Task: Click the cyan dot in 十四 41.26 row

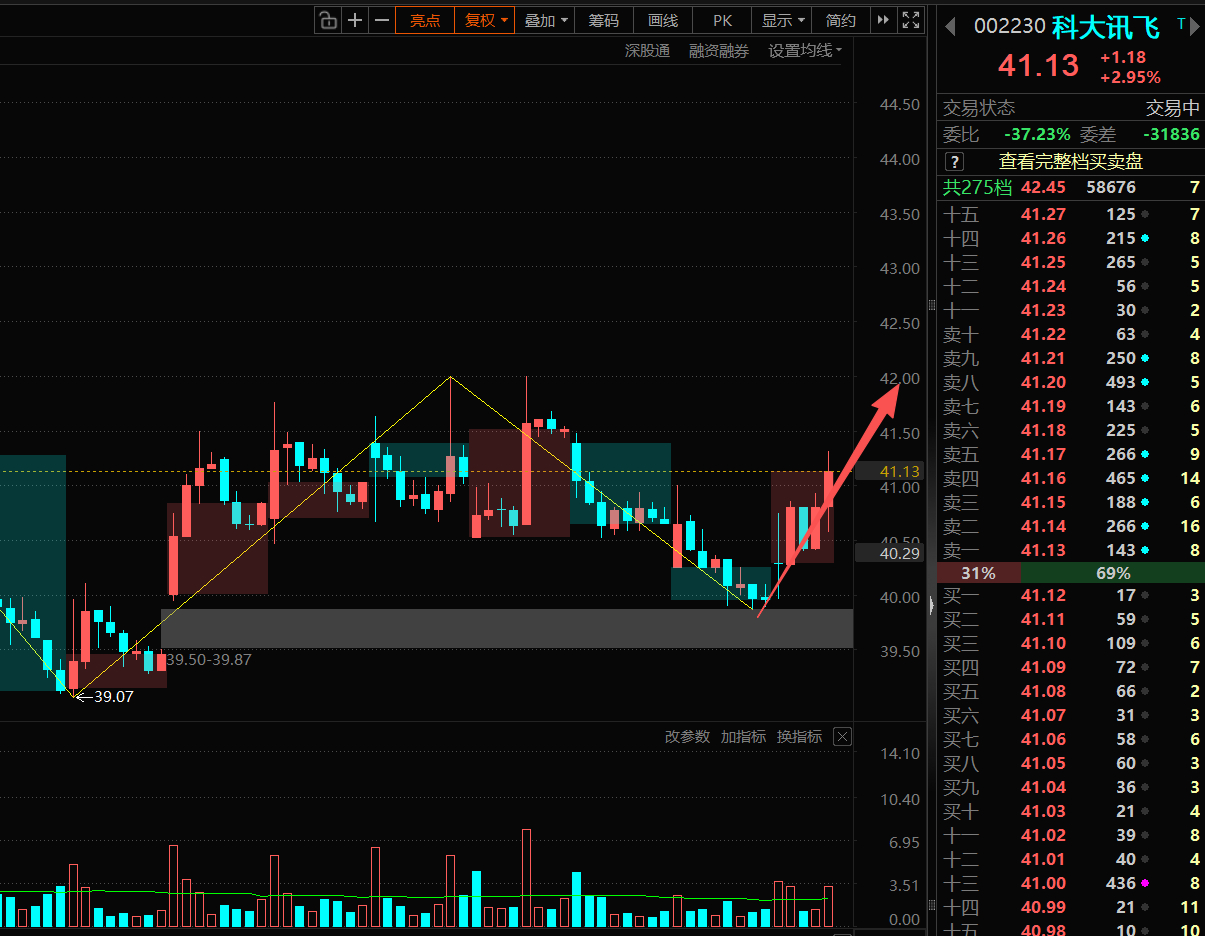Action: pos(1144,238)
